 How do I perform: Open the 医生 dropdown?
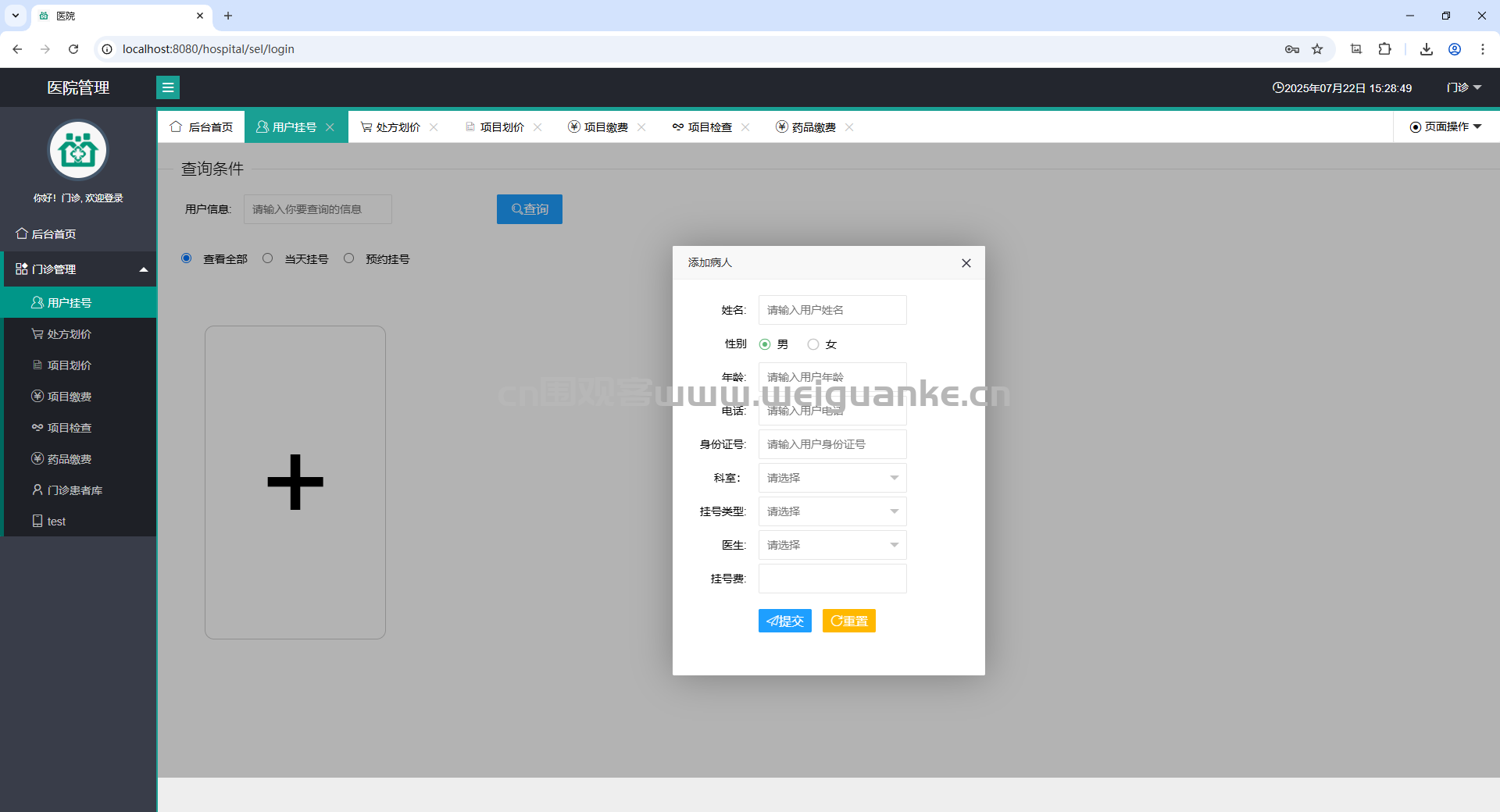[x=832, y=545]
